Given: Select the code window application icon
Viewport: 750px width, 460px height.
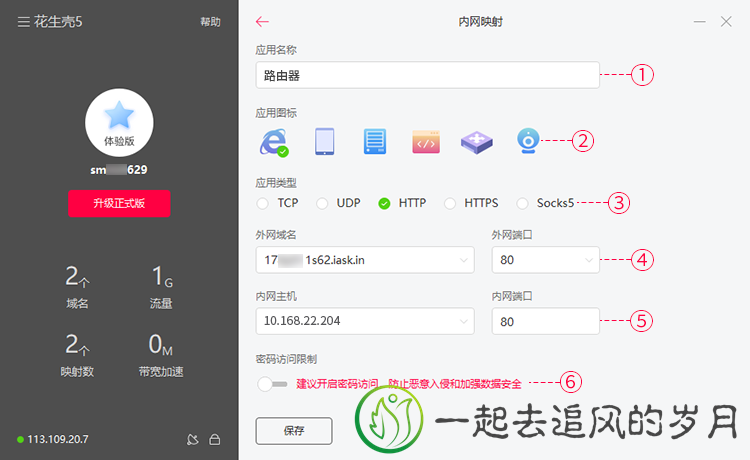Looking at the screenshot, I should pyautogui.click(x=426, y=142).
